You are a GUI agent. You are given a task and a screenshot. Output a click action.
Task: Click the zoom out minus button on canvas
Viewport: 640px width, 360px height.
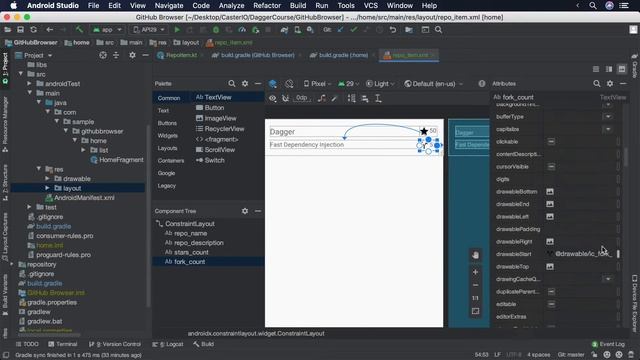tap(475, 285)
